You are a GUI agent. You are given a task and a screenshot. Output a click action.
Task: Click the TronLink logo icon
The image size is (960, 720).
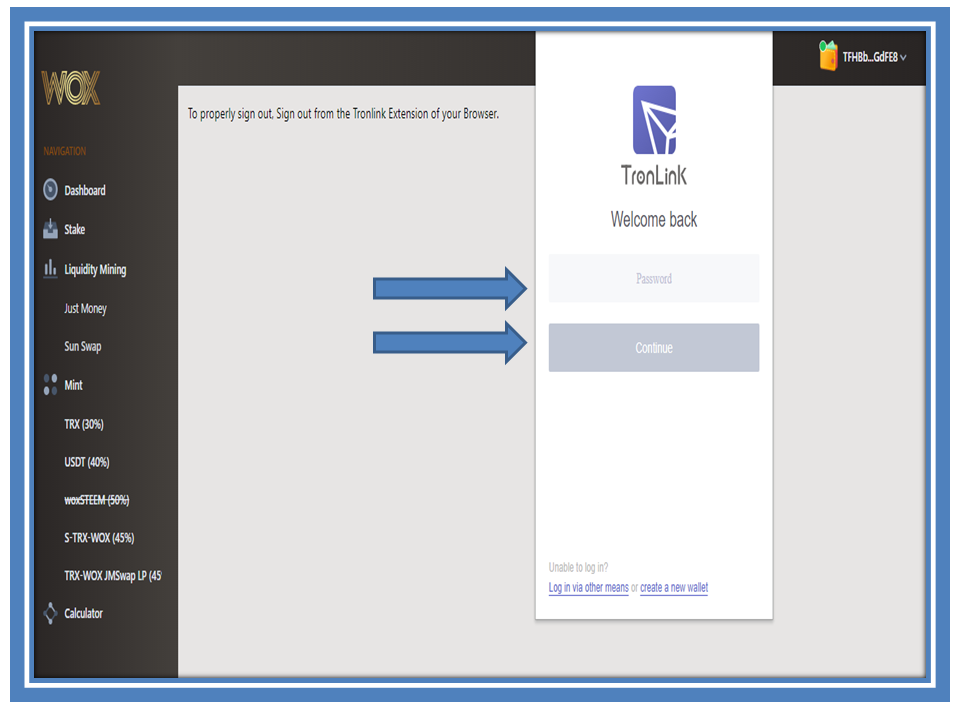(654, 120)
